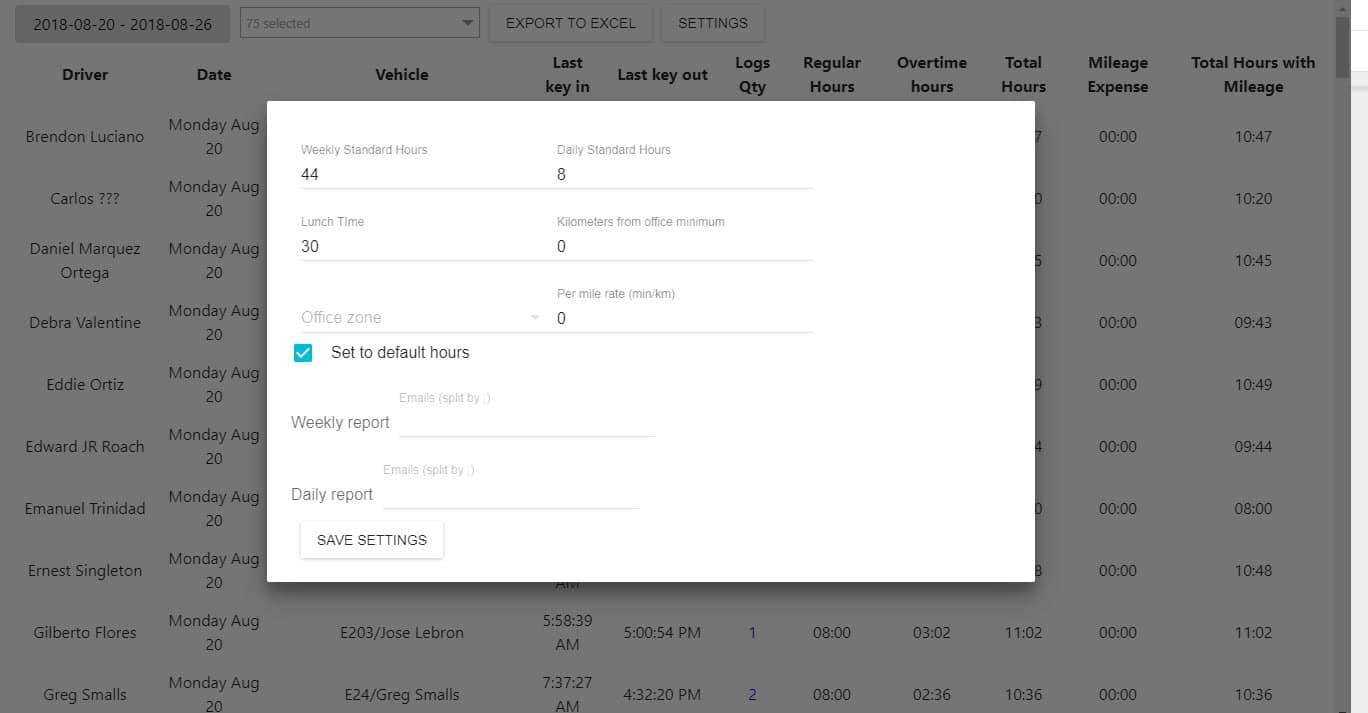Click the Daily Standard Hours input
This screenshot has height=713, width=1368.
click(684, 174)
